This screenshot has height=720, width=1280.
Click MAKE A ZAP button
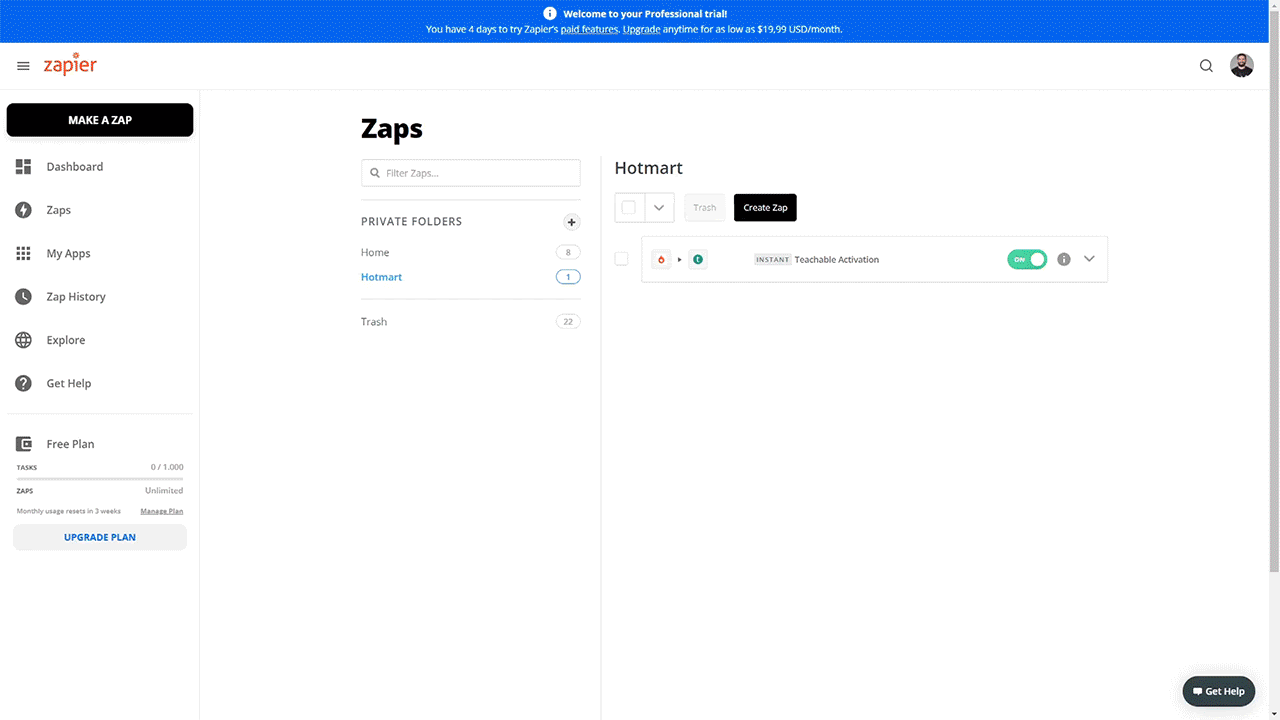(x=100, y=120)
